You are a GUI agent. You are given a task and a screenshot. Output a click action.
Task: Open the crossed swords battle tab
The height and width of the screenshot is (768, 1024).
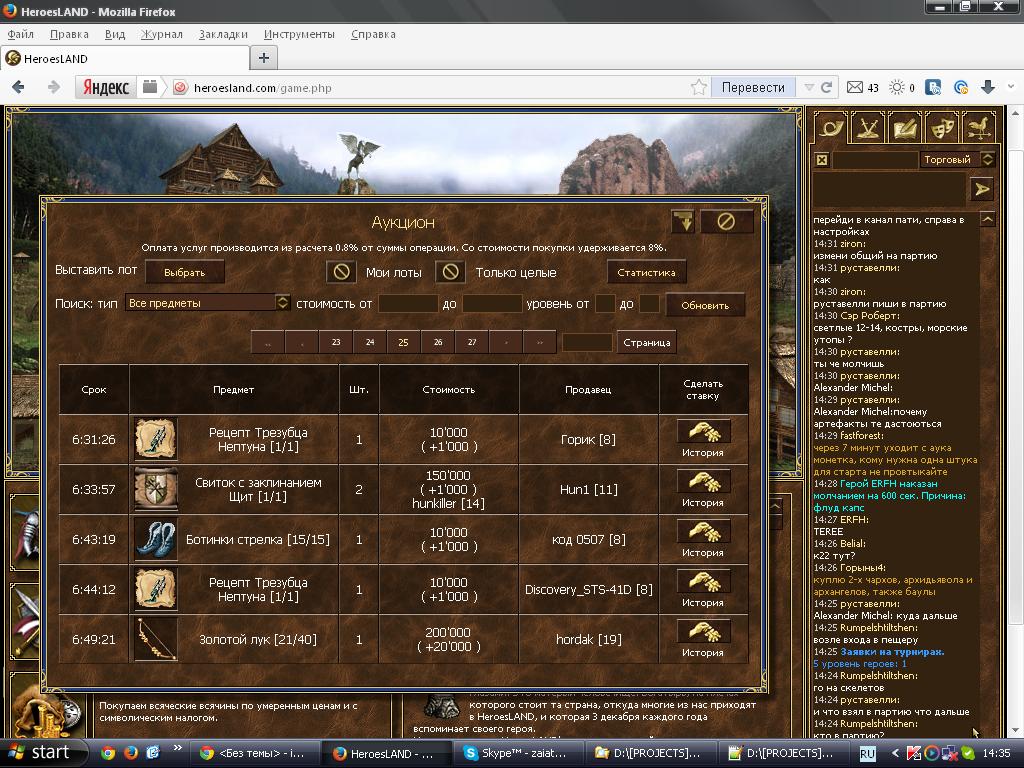tap(866, 128)
